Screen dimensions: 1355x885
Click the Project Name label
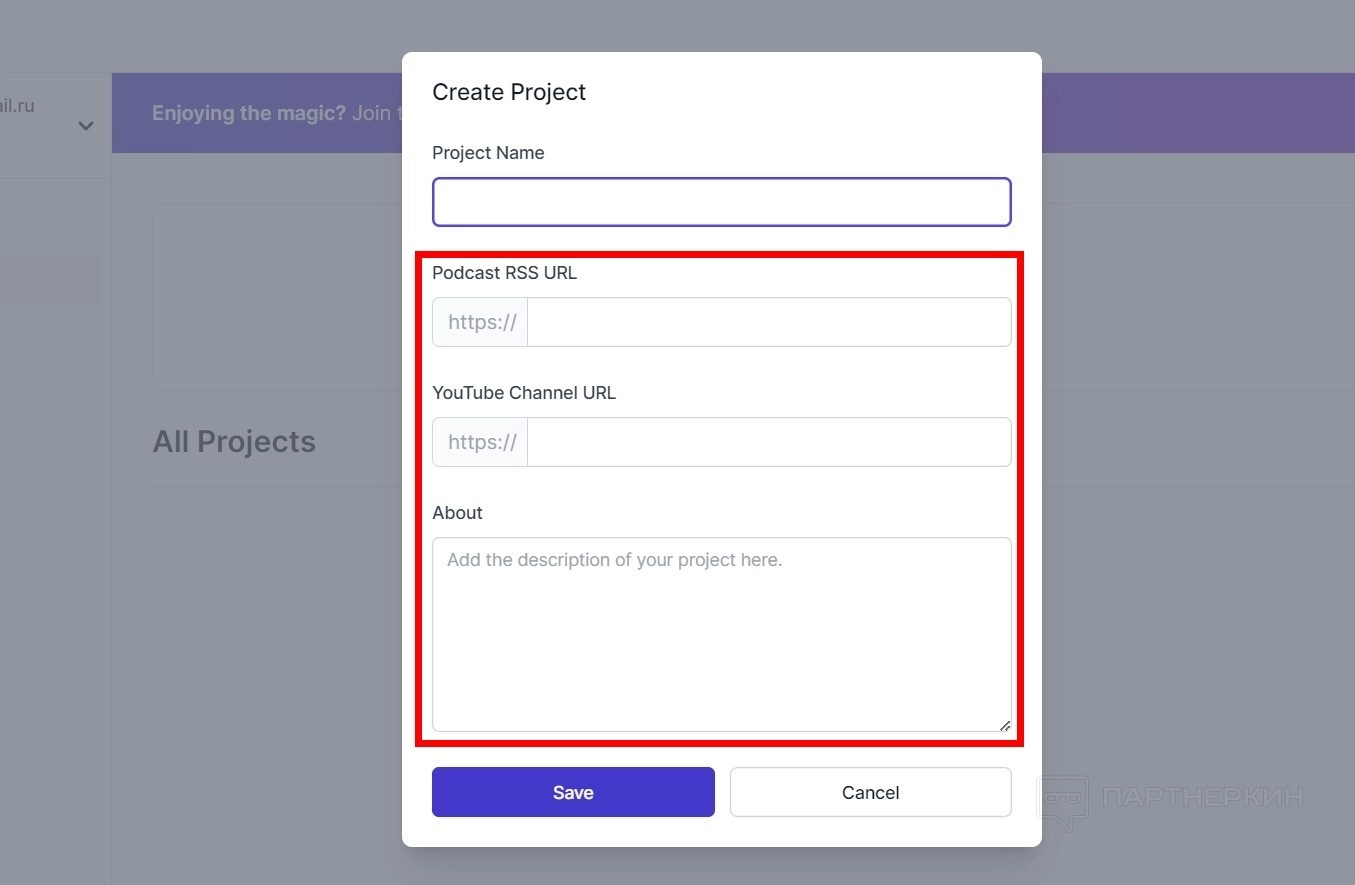[x=488, y=153]
